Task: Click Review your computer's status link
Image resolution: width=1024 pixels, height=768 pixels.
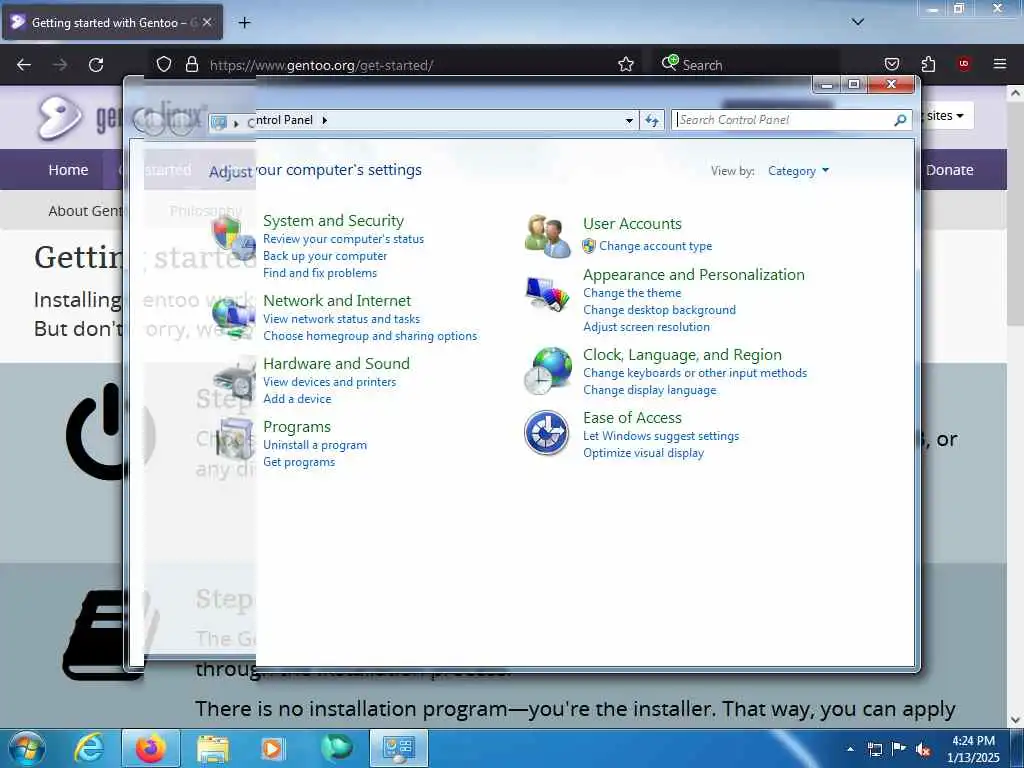Action: (x=344, y=239)
